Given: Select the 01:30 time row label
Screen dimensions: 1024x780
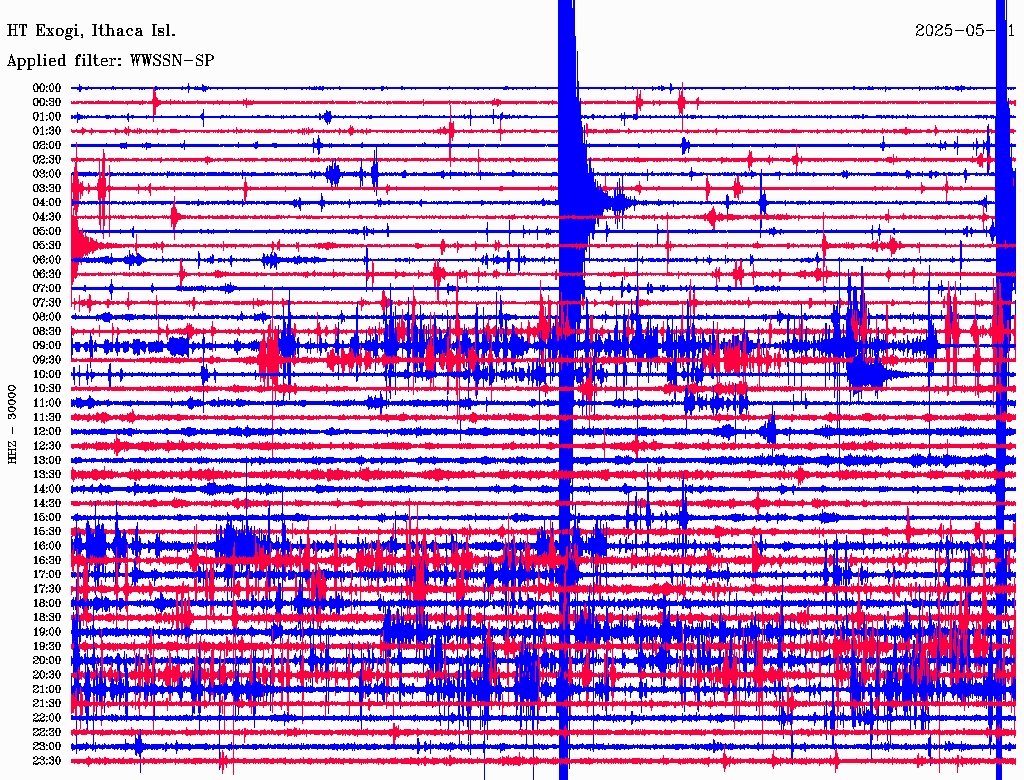Looking at the screenshot, I should pos(47,131).
